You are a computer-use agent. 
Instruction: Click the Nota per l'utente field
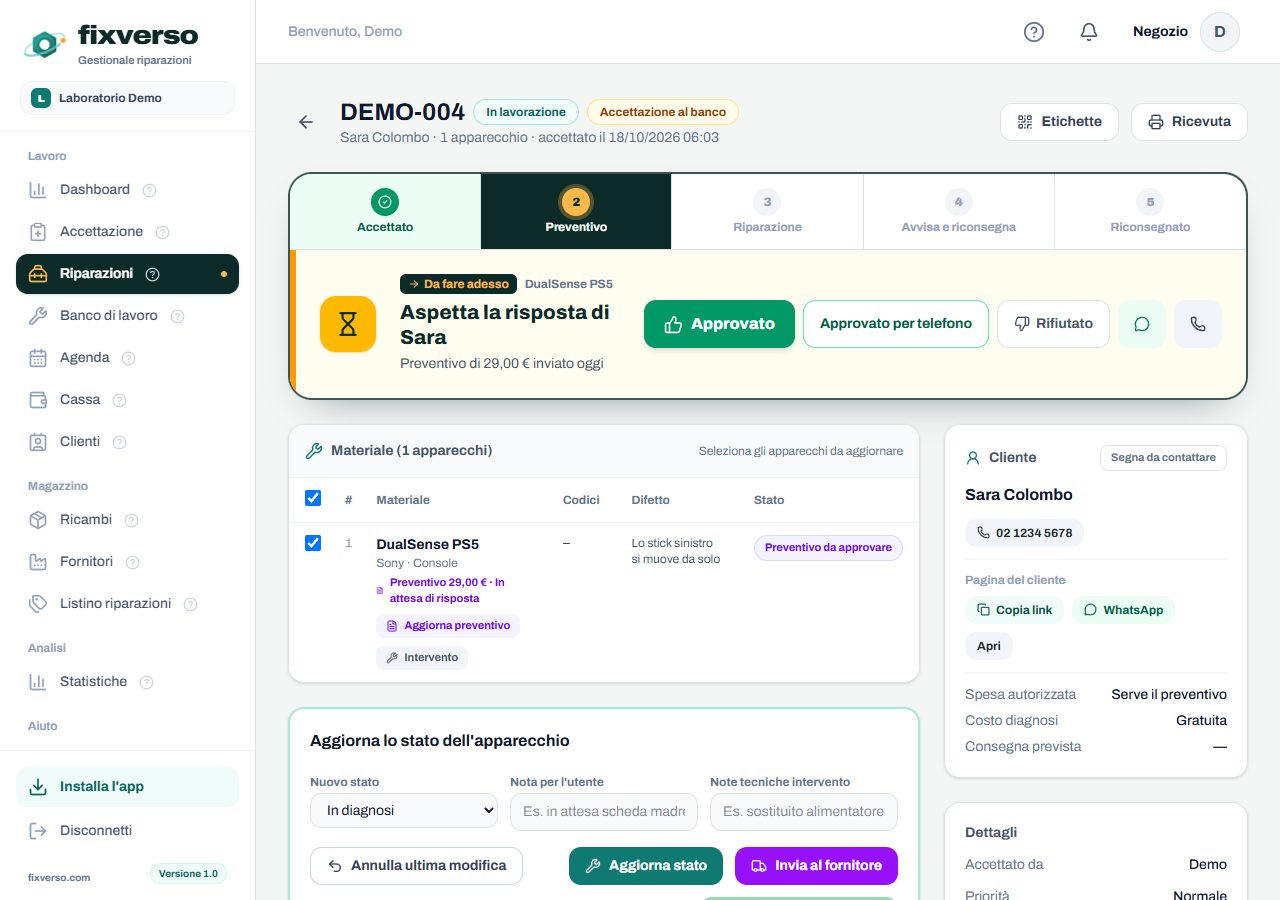click(x=604, y=812)
